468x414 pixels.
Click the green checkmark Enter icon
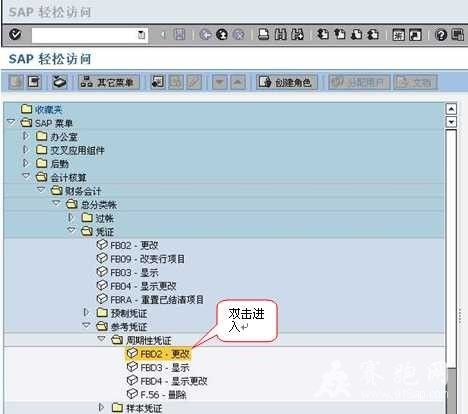pyautogui.click(x=15, y=34)
